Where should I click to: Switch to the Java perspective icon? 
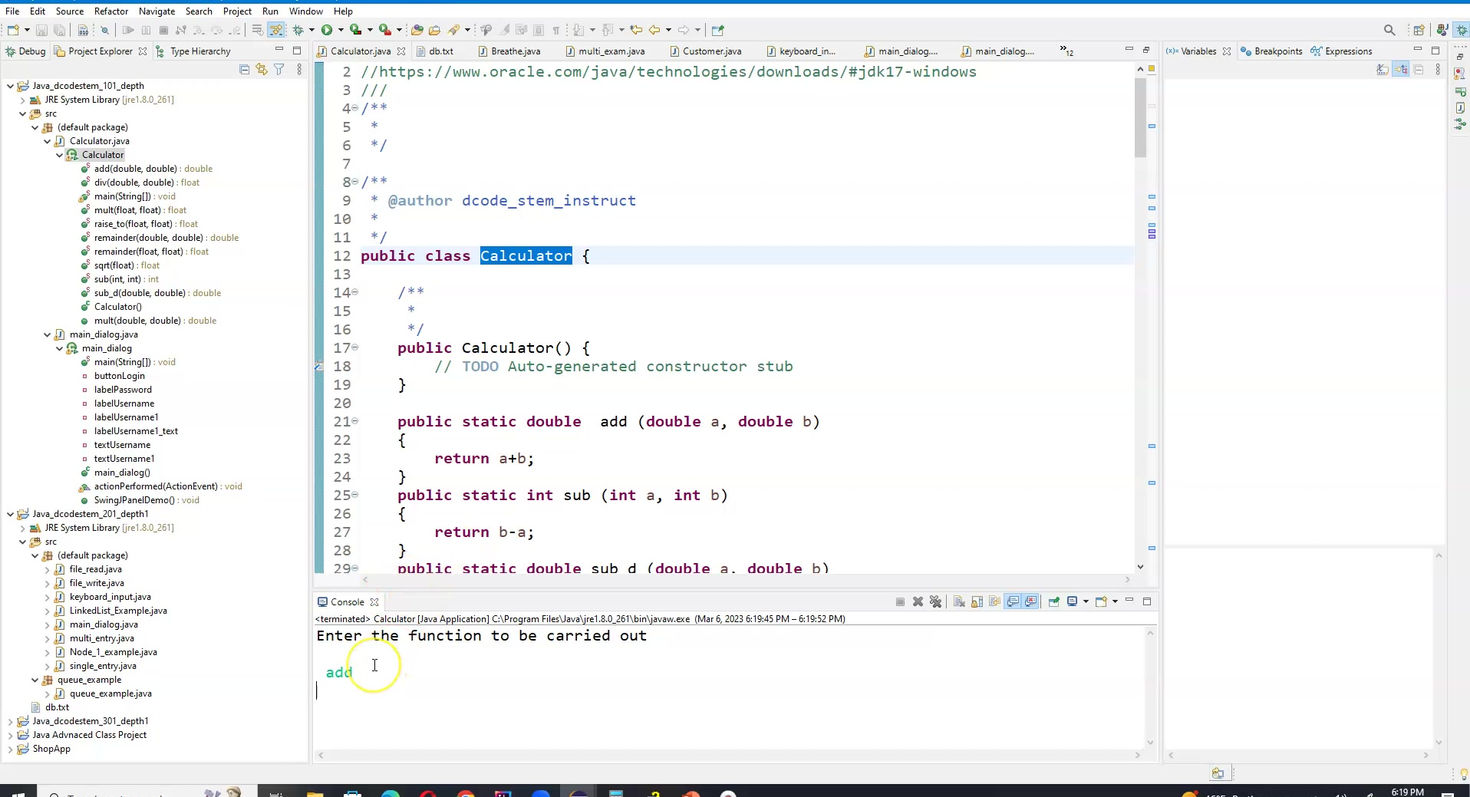point(1442,30)
